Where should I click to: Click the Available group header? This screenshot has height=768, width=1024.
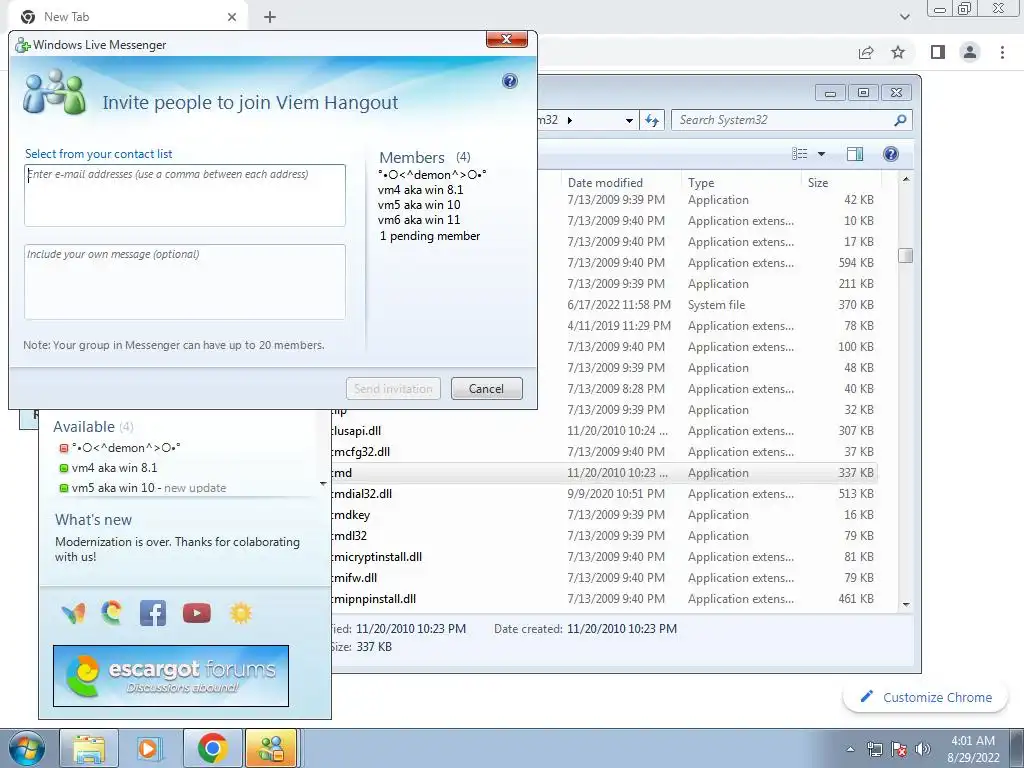point(93,426)
